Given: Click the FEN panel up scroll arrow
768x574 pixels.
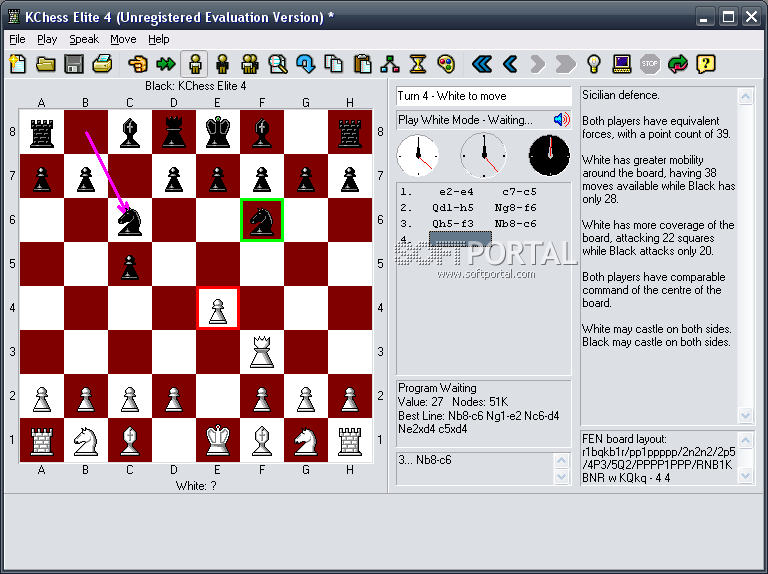Looking at the screenshot, I should tap(745, 441).
